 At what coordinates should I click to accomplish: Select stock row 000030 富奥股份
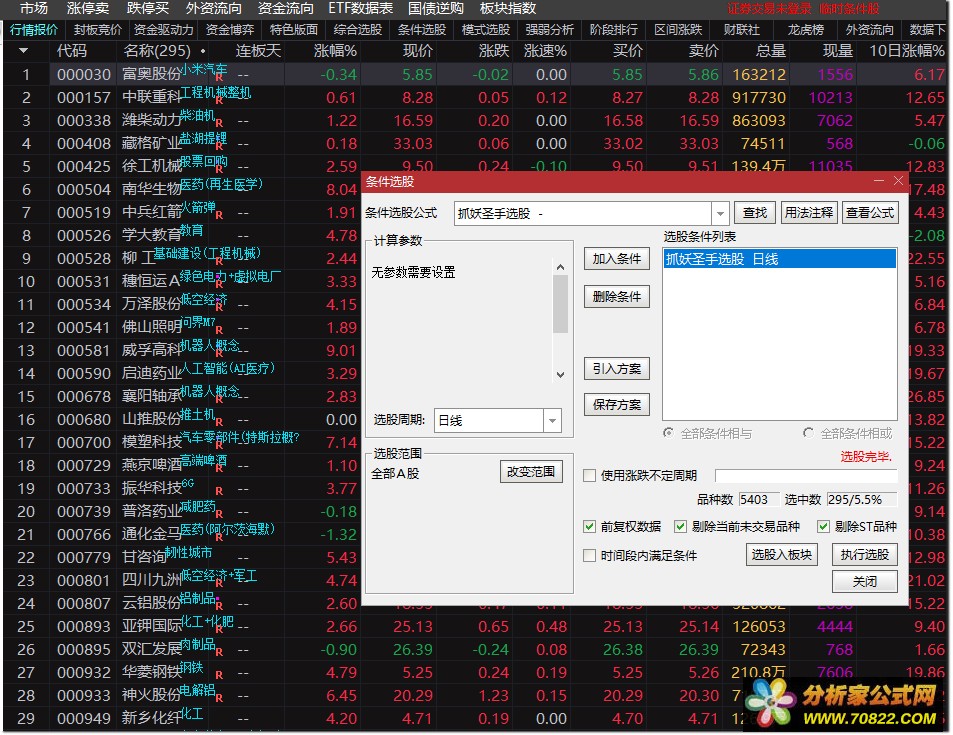[x=474, y=75]
